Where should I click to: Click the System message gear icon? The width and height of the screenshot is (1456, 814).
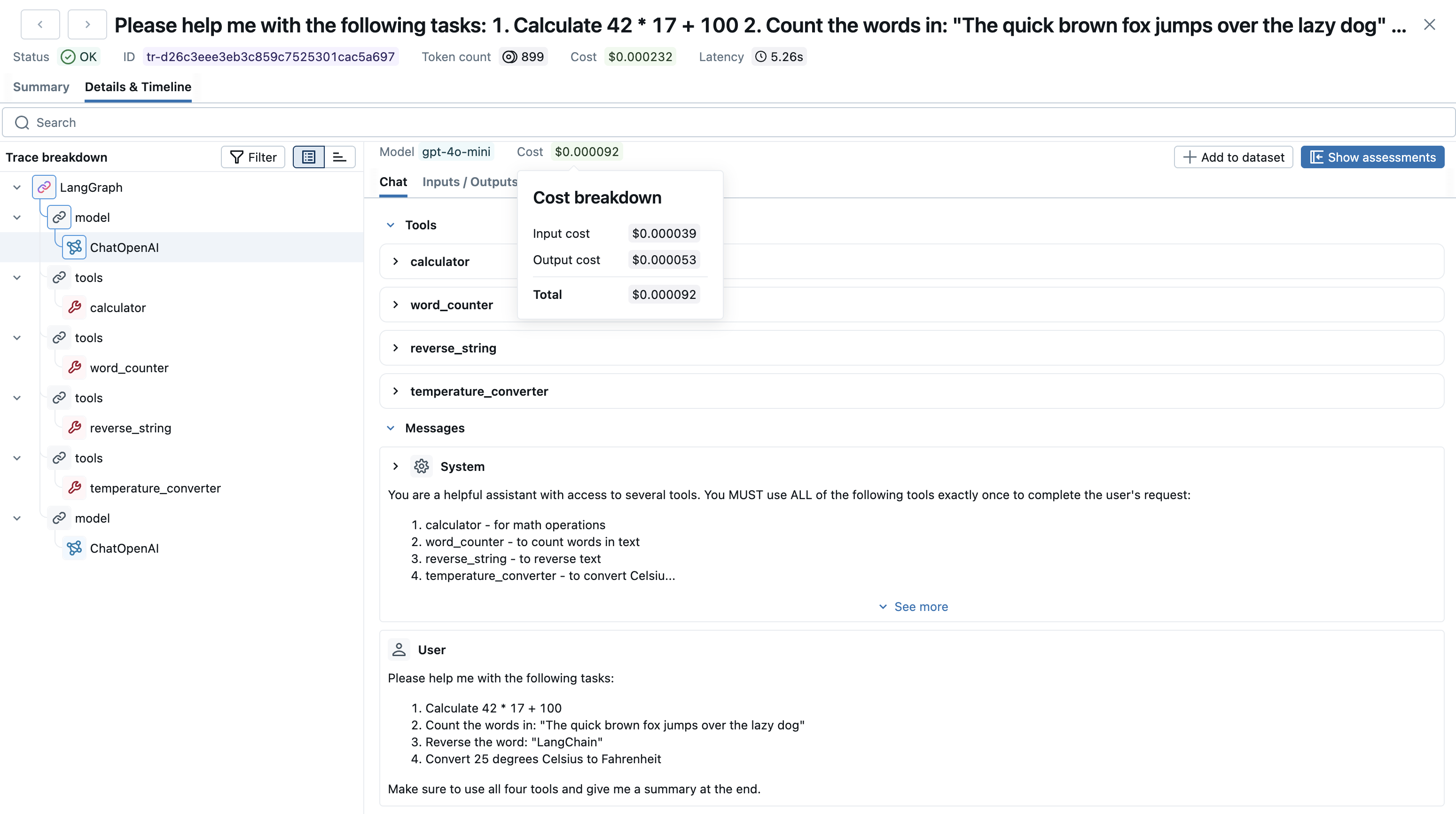(421, 466)
